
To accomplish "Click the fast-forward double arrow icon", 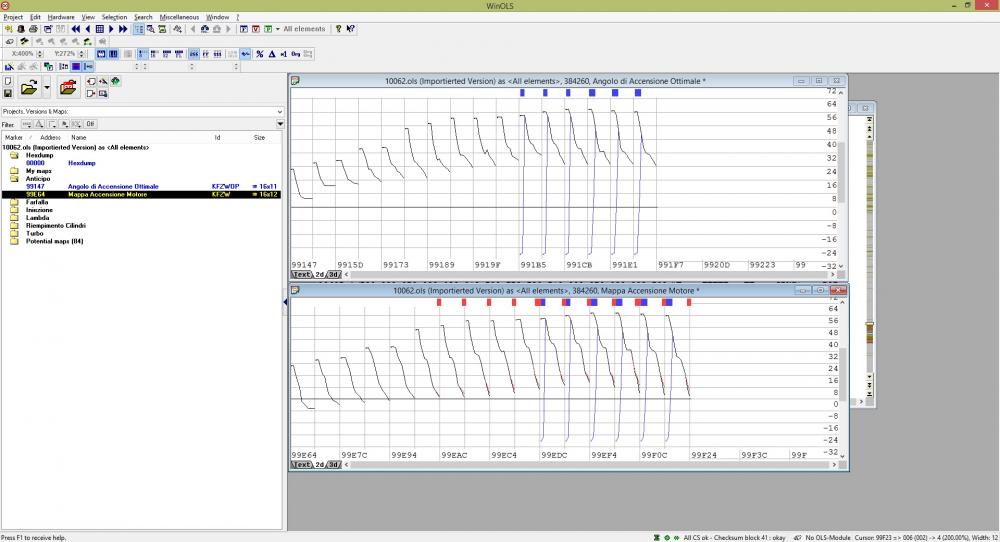I will click(x=123, y=29).
